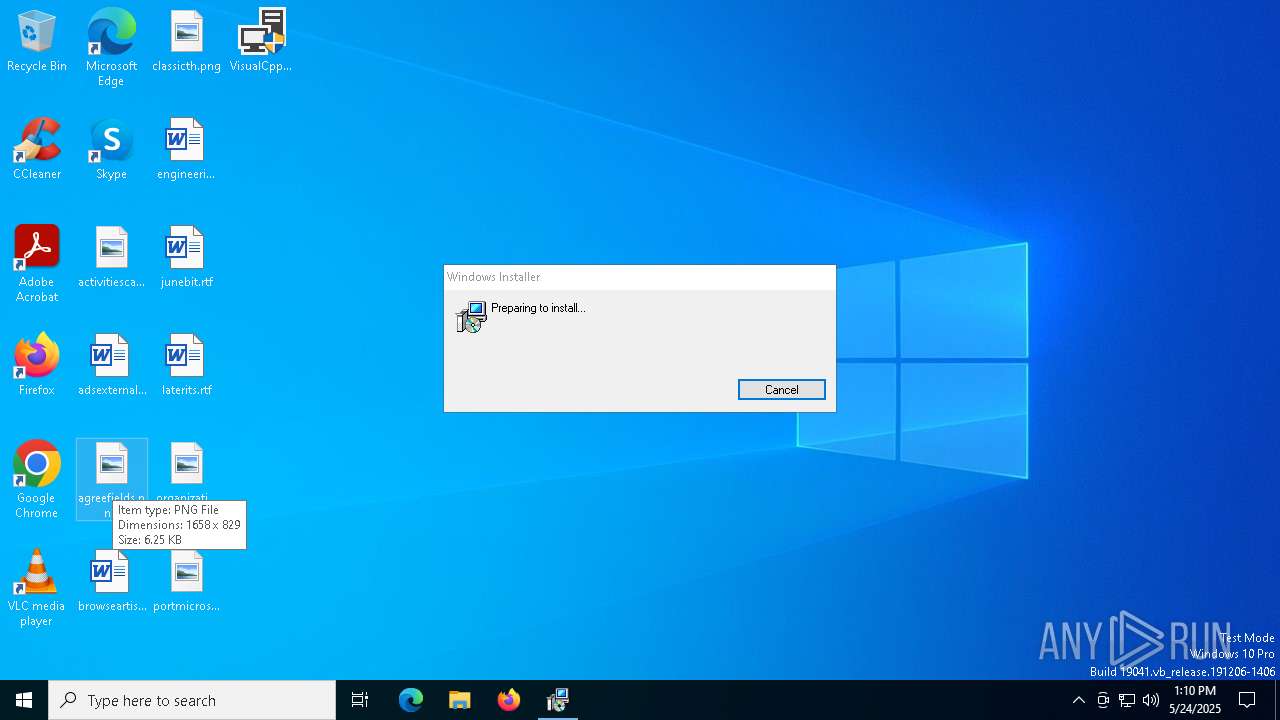The image size is (1280, 720).
Task: Launch Edge from the taskbar
Action: [x=411, y=700]
